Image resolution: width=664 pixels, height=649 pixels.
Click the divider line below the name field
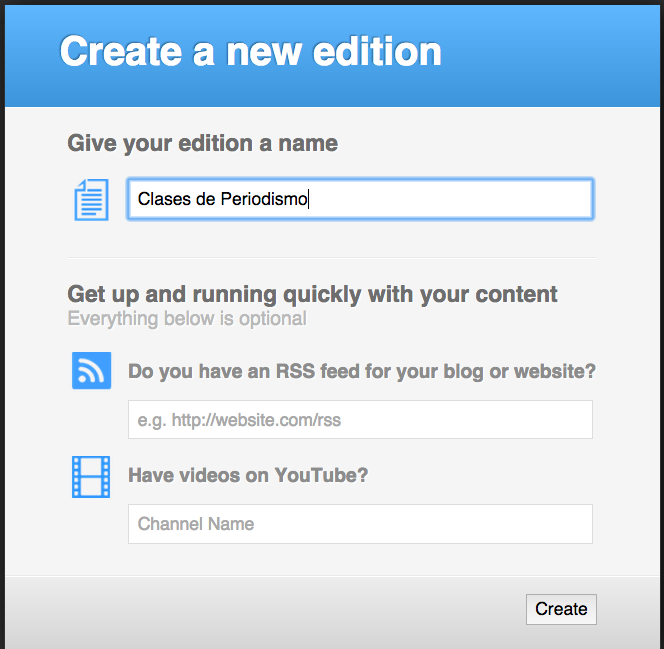click(331, 257)
